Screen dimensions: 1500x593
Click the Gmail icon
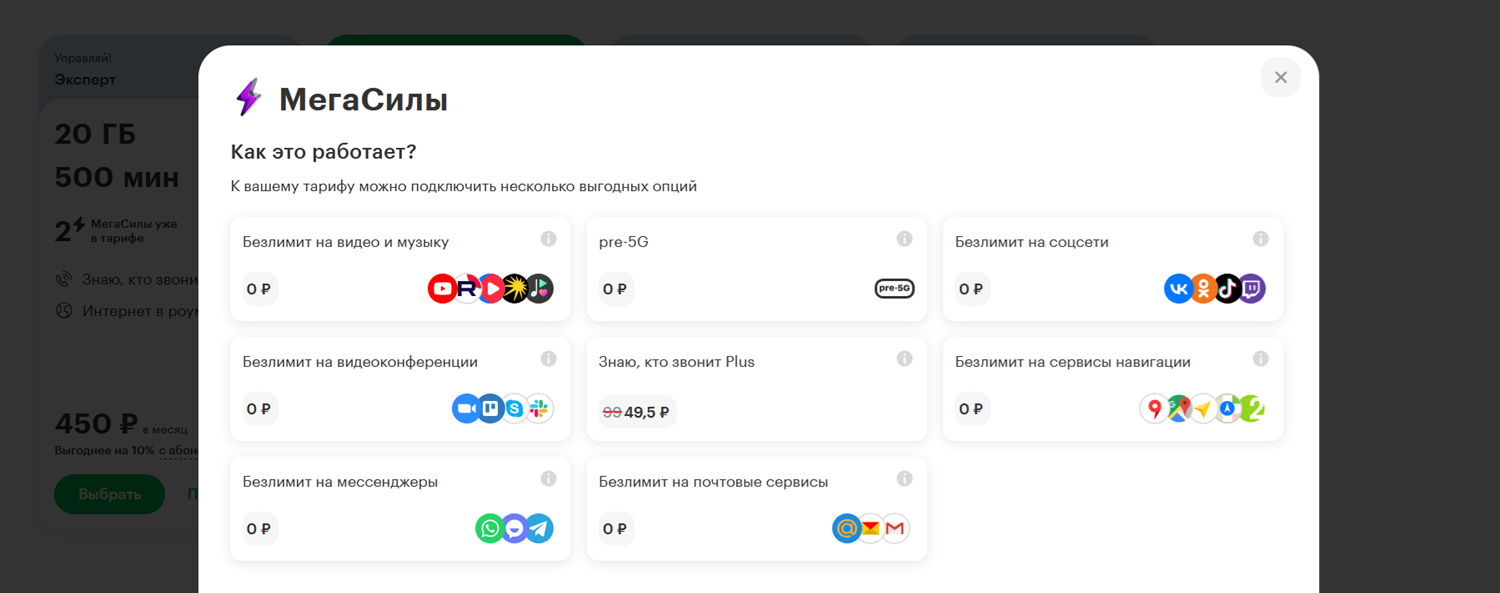[x=895, y=529]
